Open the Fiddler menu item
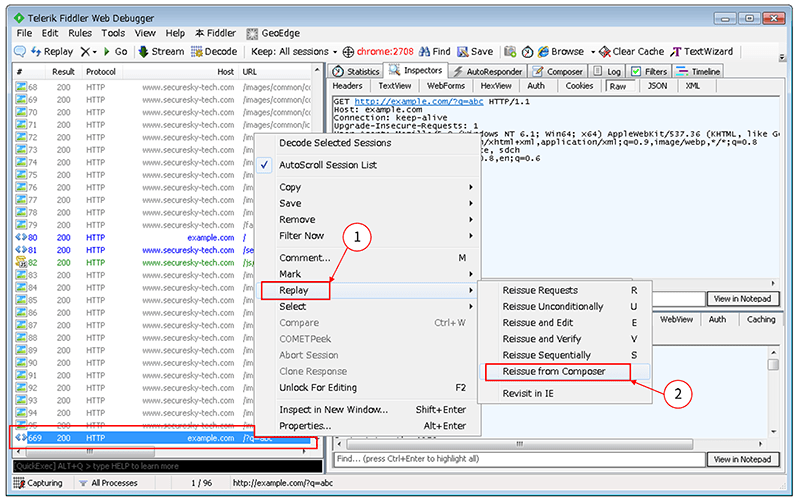 click(x=215, y=33)
